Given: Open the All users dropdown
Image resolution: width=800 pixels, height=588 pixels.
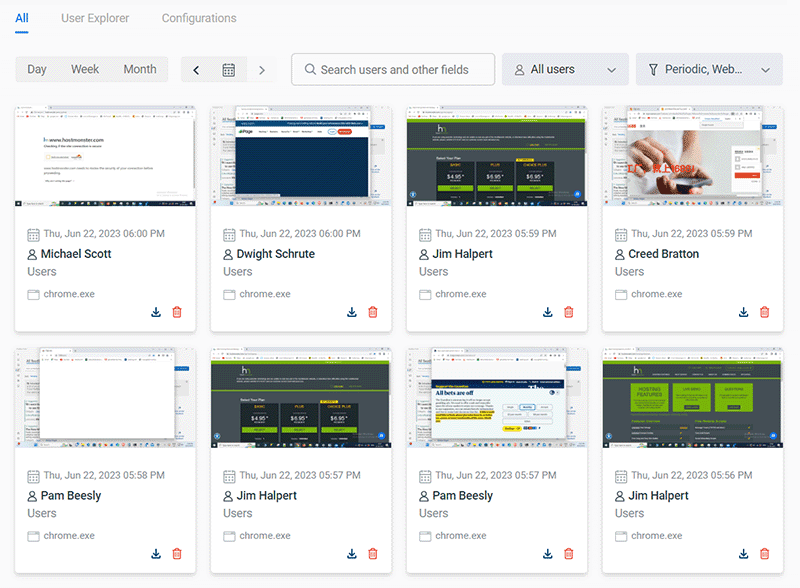Looking at the screenshot, I should coord(565,69).
